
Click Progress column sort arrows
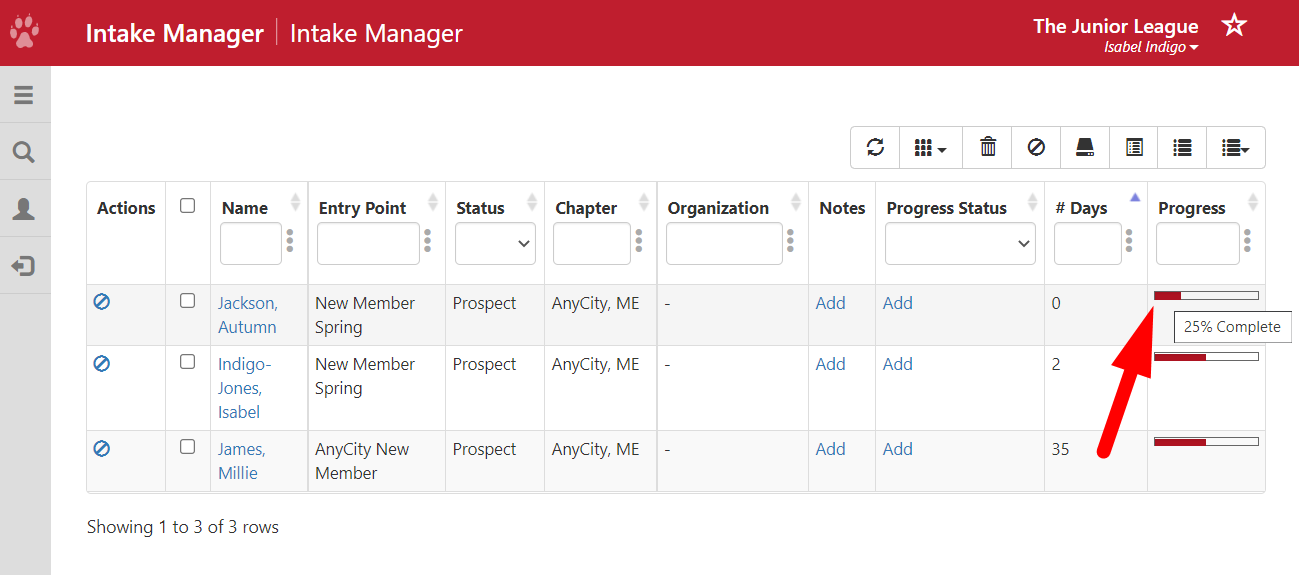(x=1253, y=202)
